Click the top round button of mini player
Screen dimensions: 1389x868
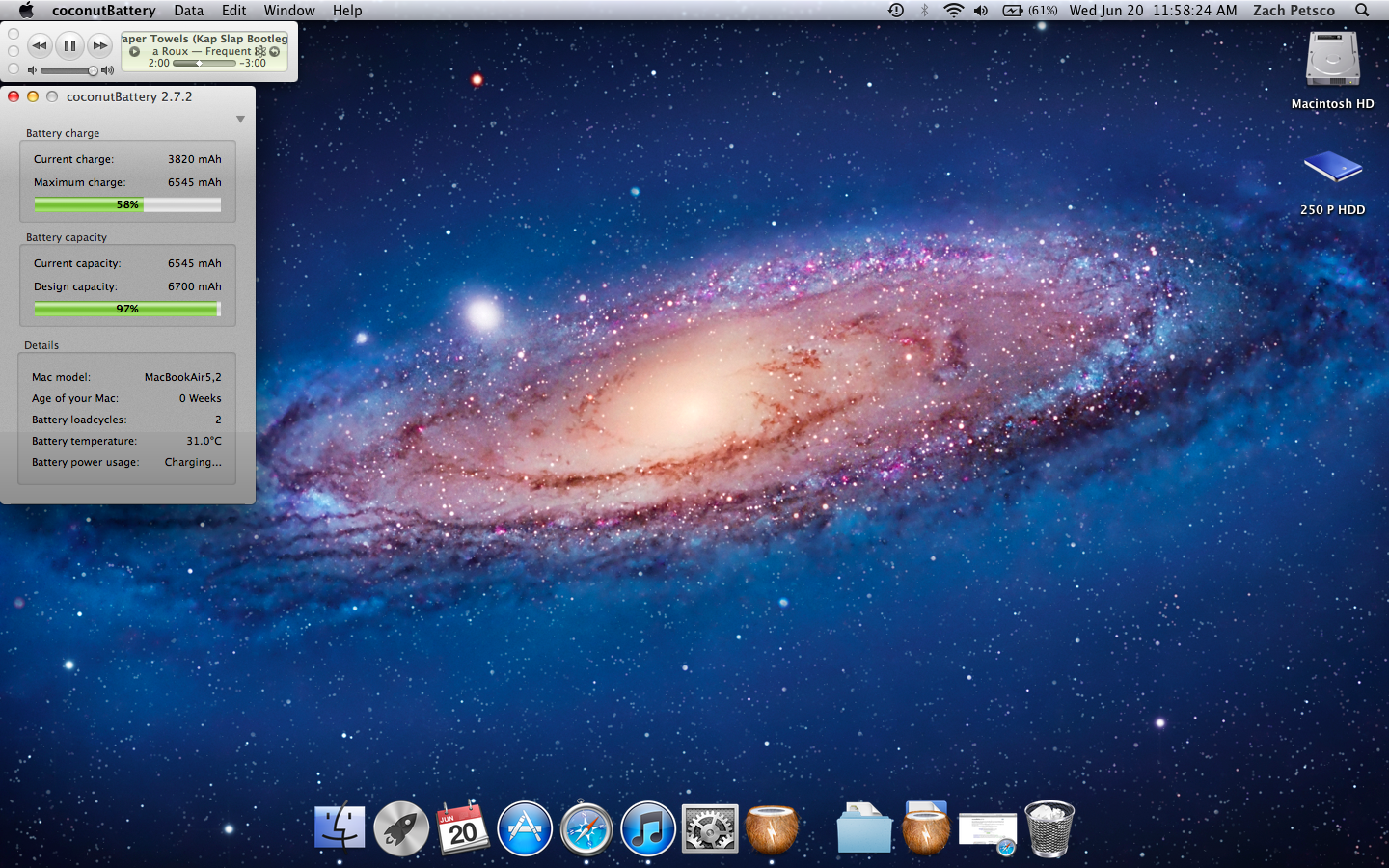pos(14,34)
